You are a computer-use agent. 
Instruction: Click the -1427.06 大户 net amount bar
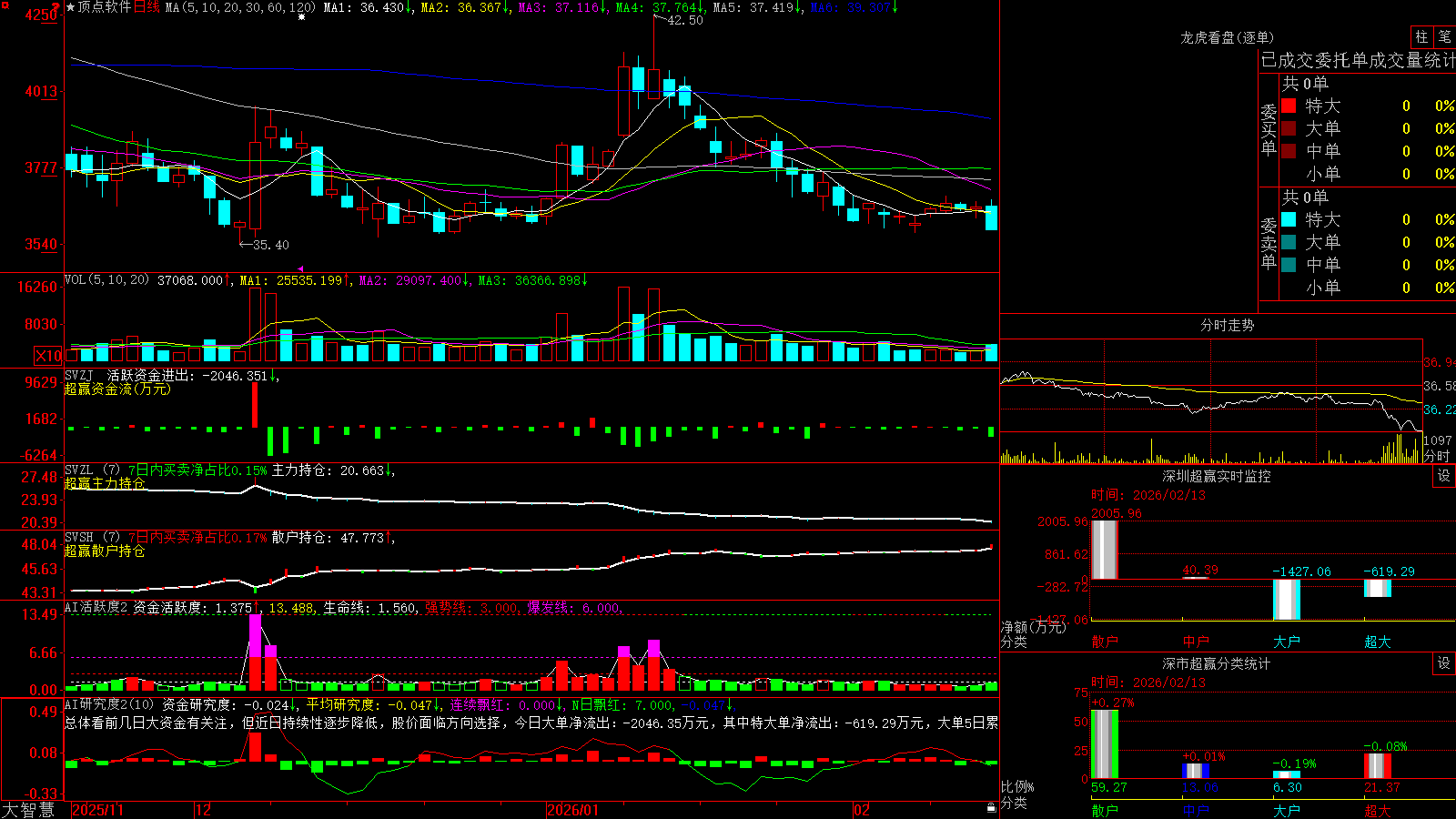1287,599
